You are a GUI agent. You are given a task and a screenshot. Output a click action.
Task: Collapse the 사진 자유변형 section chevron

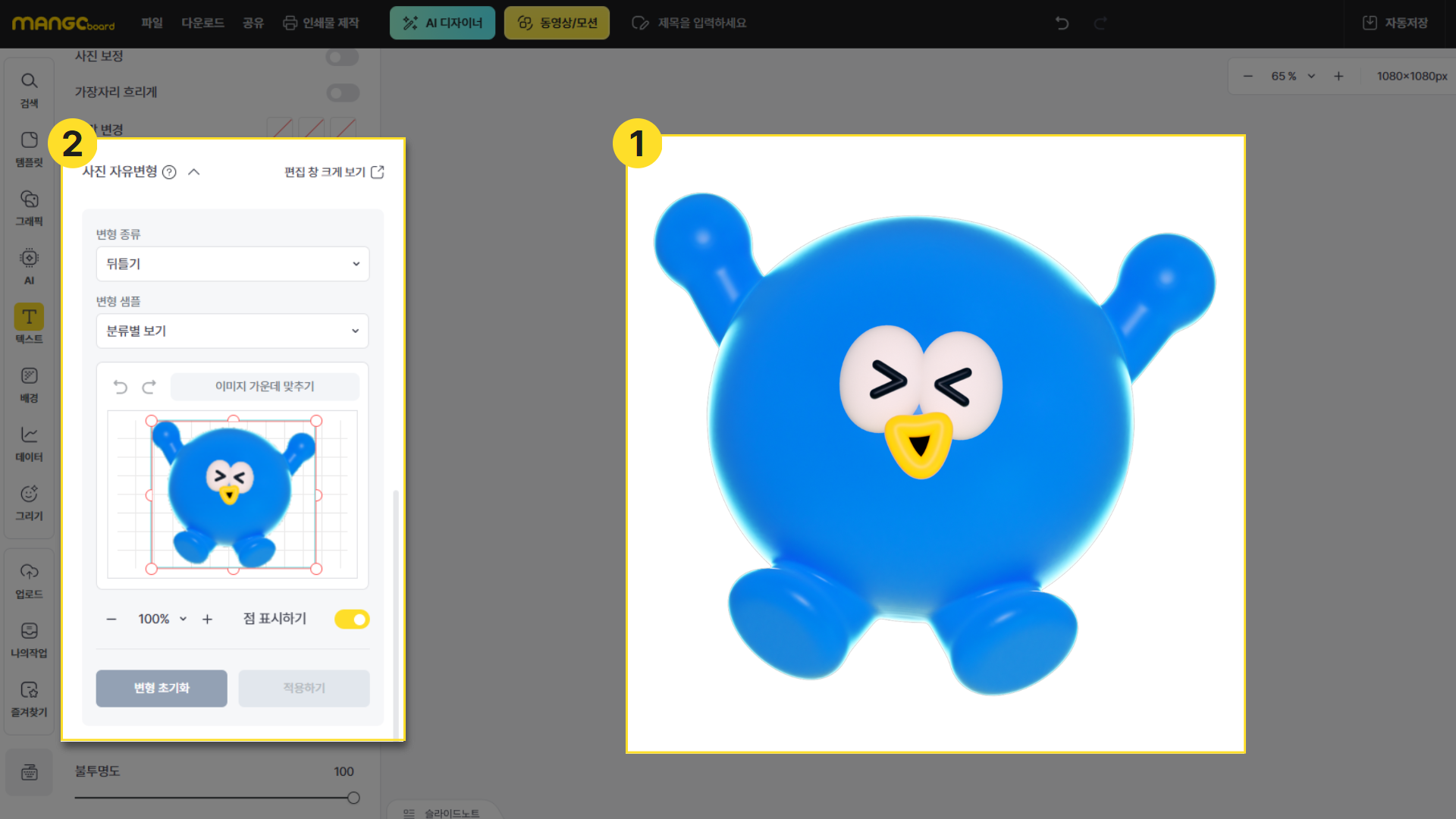[194, 172]
